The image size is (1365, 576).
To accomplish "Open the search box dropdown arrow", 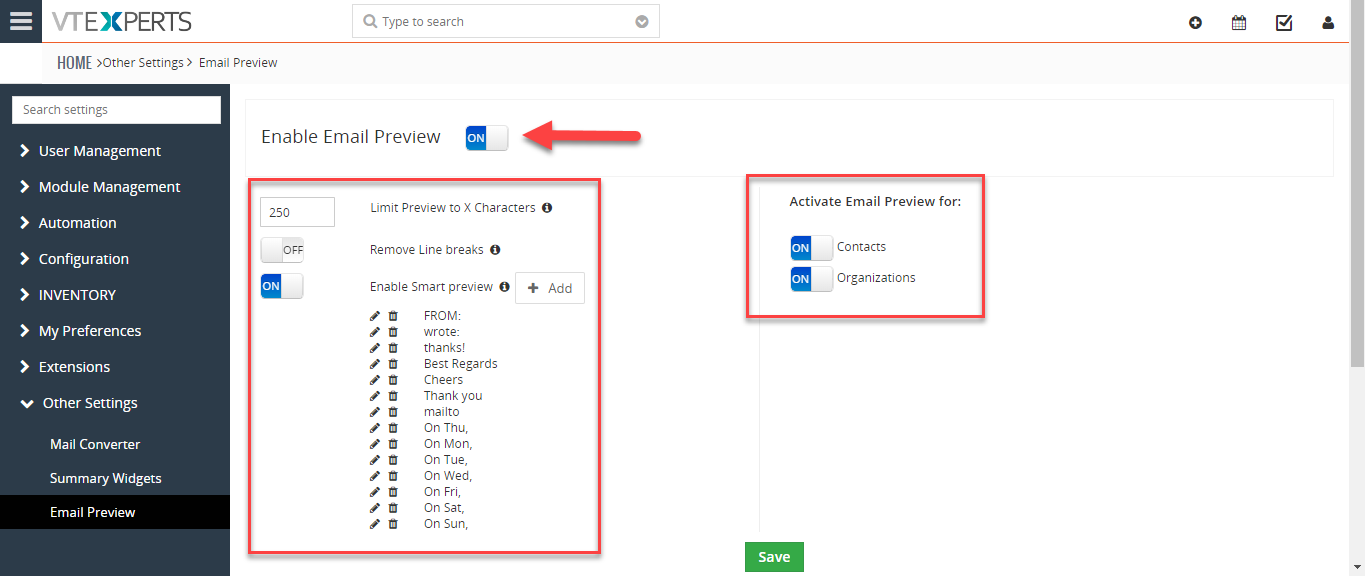I will (x=642, y=22).
